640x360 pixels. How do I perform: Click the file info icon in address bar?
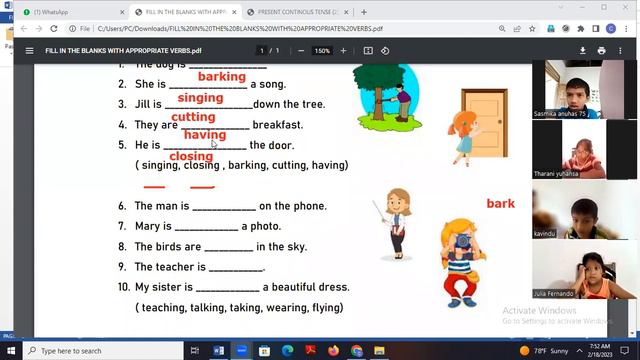72,29
